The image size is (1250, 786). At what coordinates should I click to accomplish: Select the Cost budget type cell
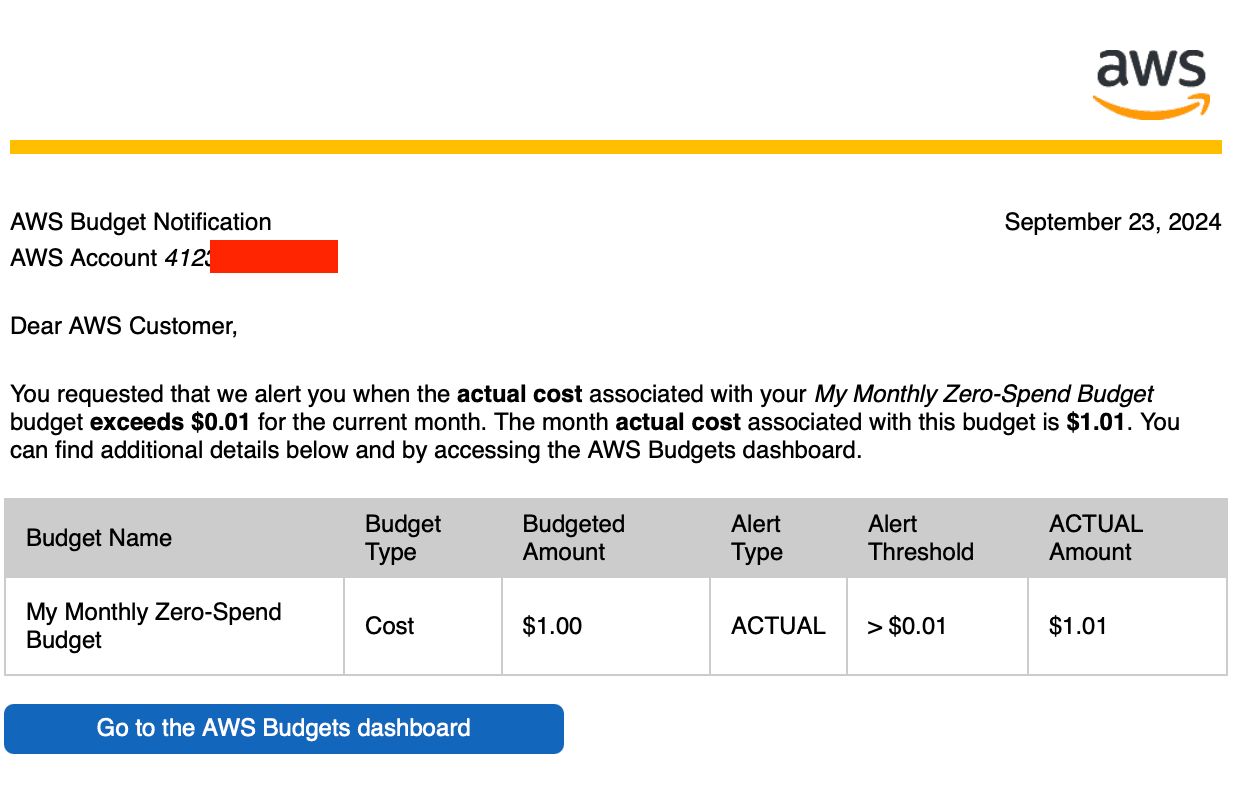390,626
